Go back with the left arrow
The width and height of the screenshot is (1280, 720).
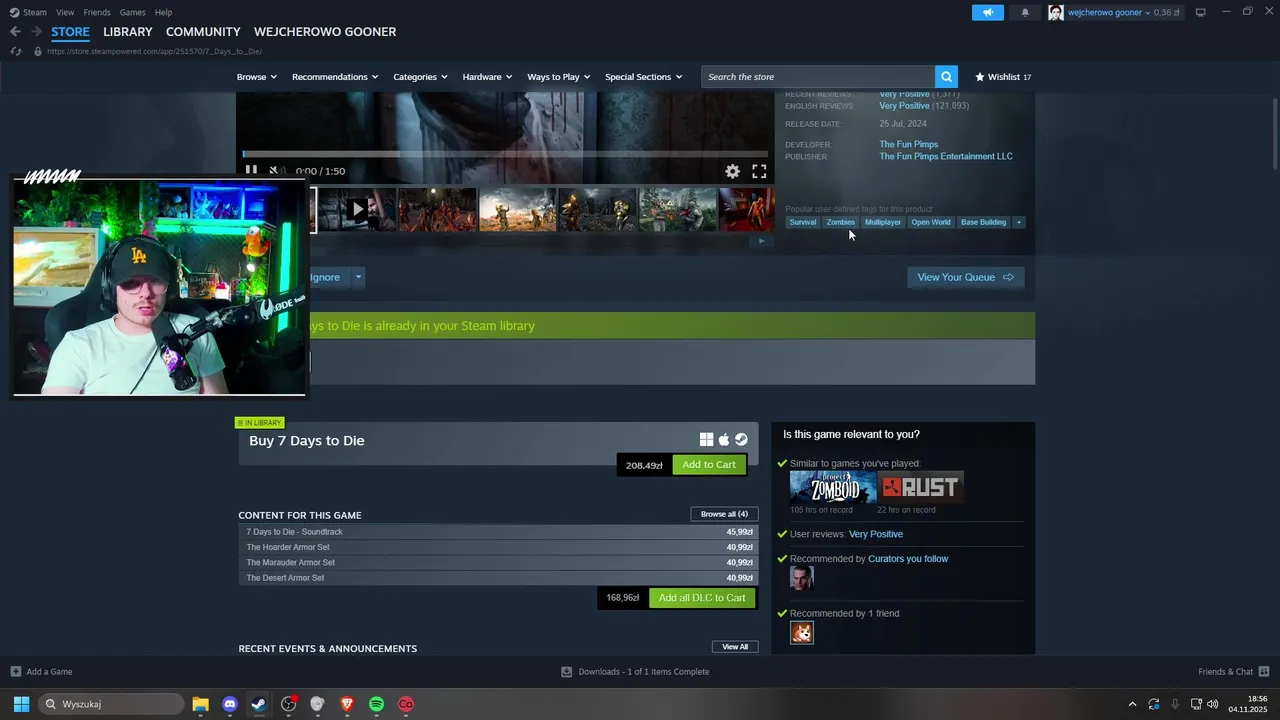[15, 32]
